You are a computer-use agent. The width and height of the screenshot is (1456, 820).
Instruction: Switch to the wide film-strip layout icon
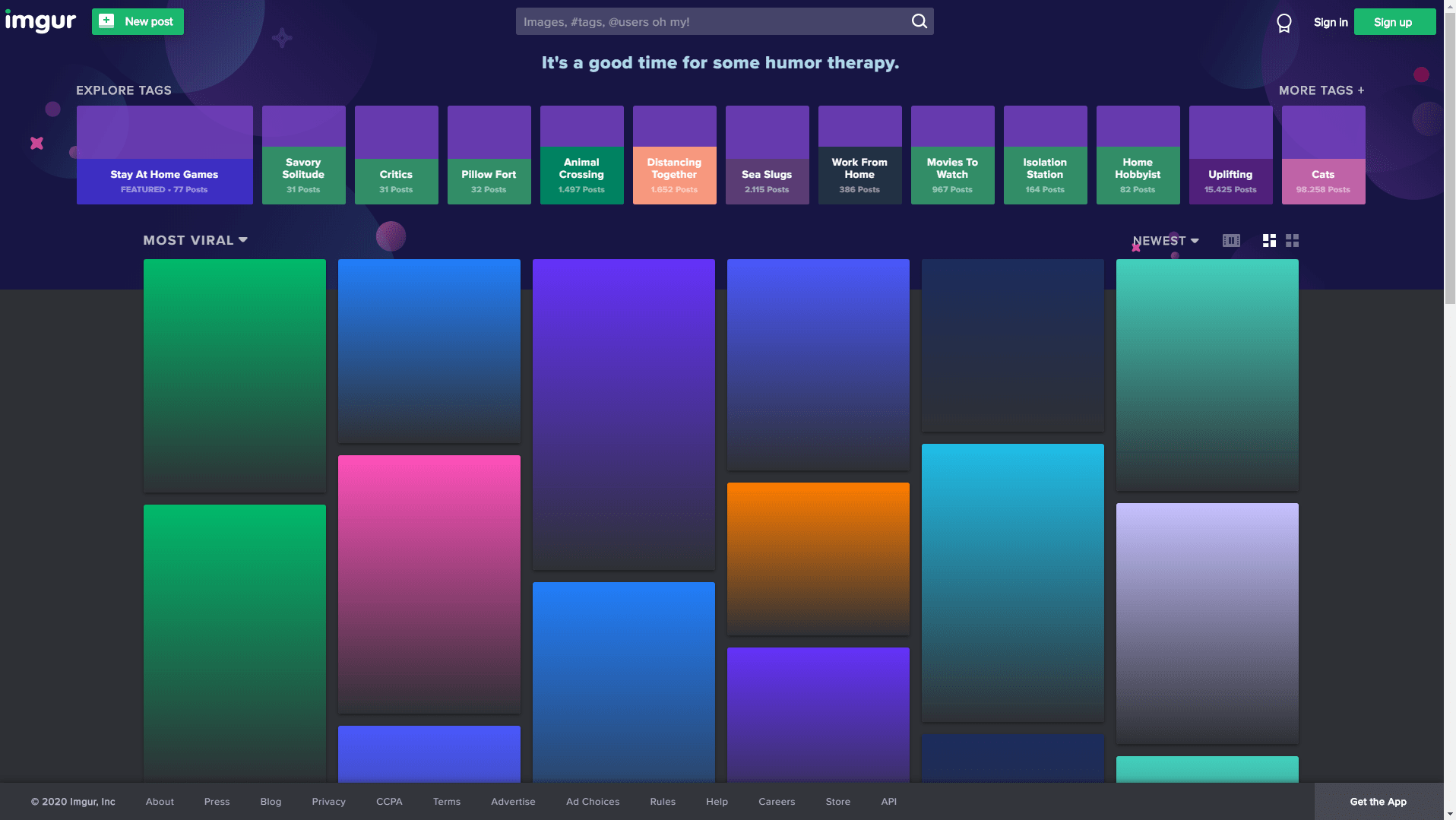tap(1231, 240)
